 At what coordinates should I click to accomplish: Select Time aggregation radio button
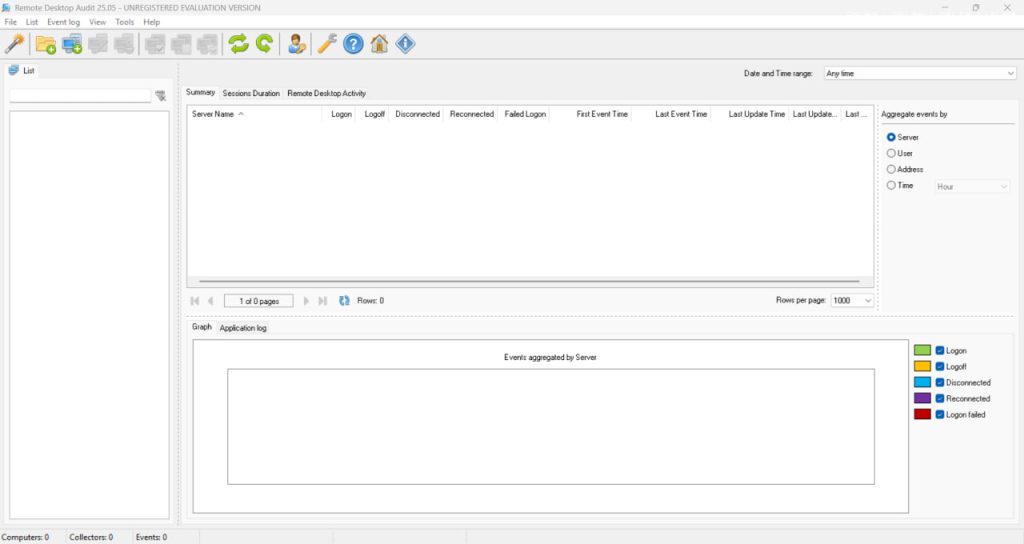coord(891,185)
